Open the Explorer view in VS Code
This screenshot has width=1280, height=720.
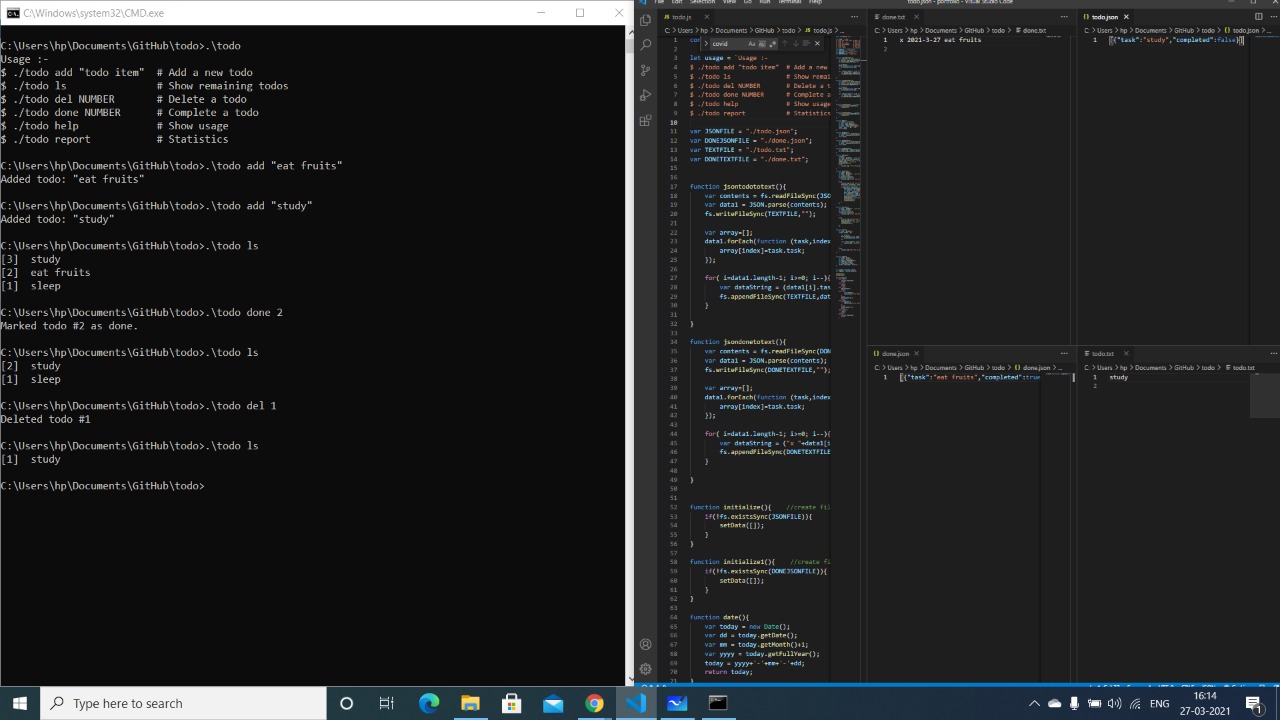click(x=646, y=20)
